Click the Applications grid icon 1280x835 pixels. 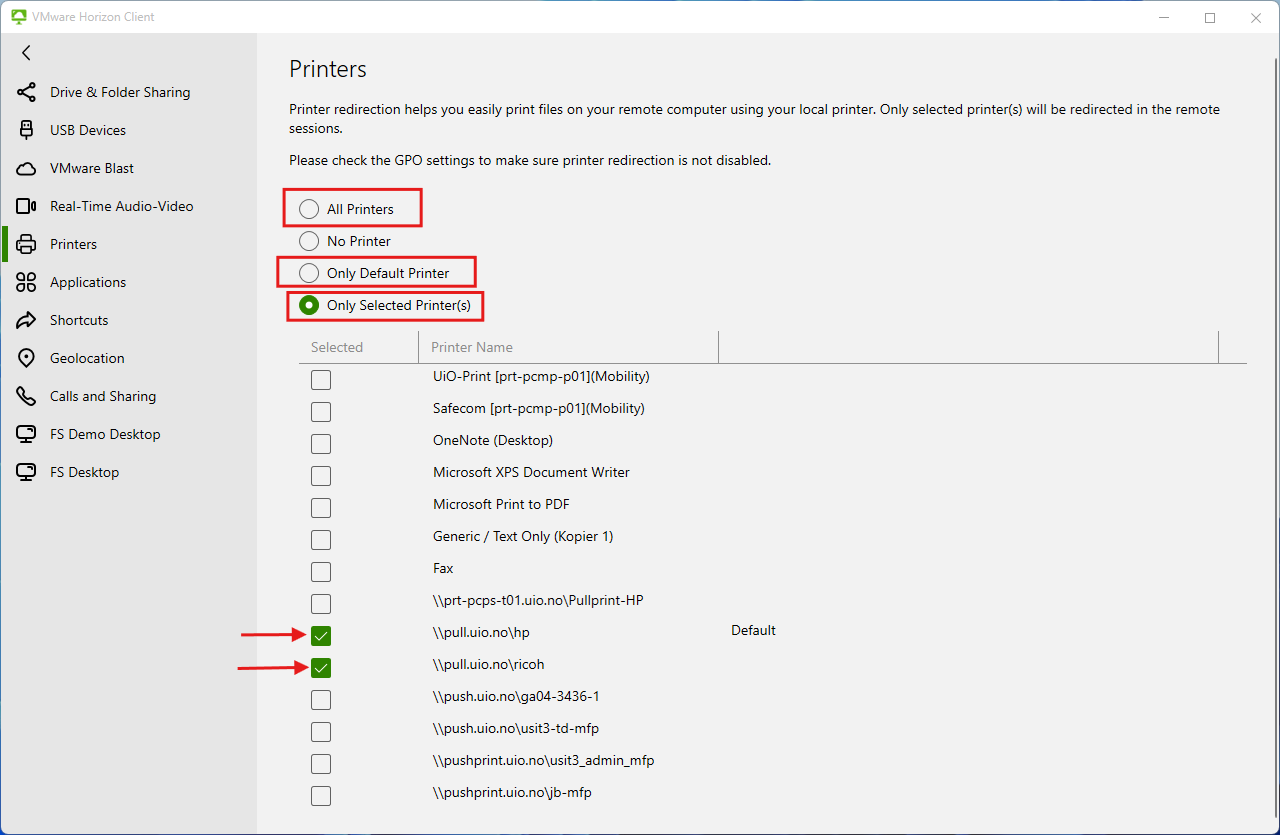coord(27,282)
